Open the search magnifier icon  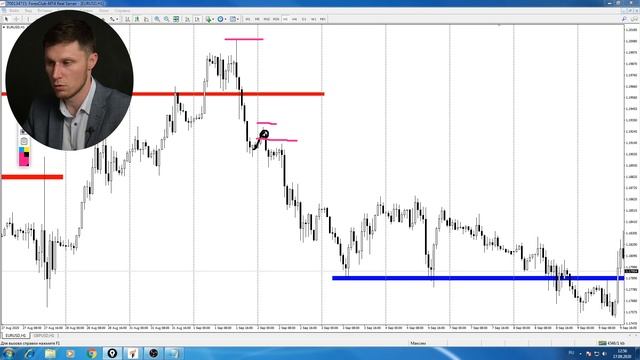click(624, 19)
